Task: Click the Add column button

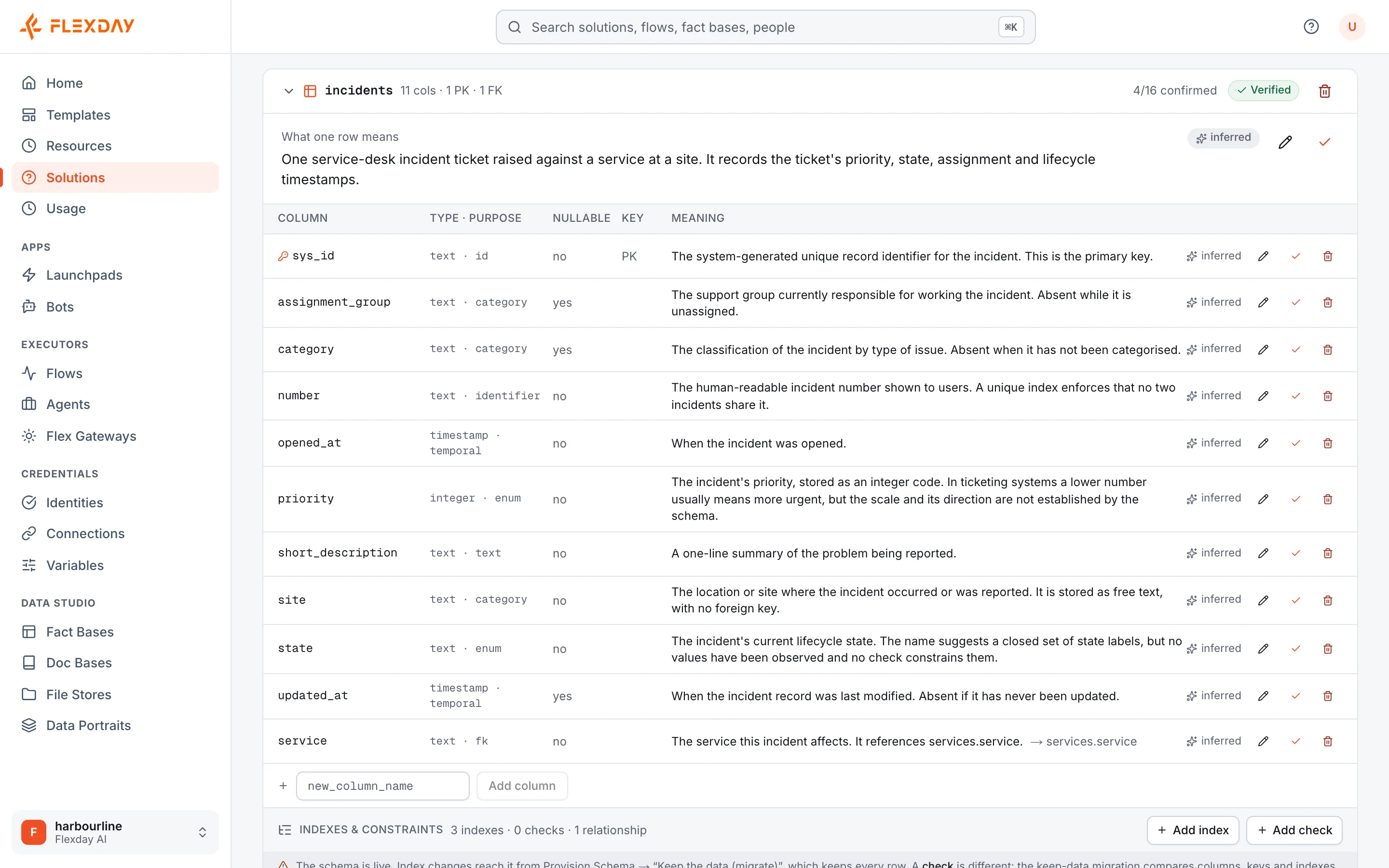Action: (x=522, y=786)
